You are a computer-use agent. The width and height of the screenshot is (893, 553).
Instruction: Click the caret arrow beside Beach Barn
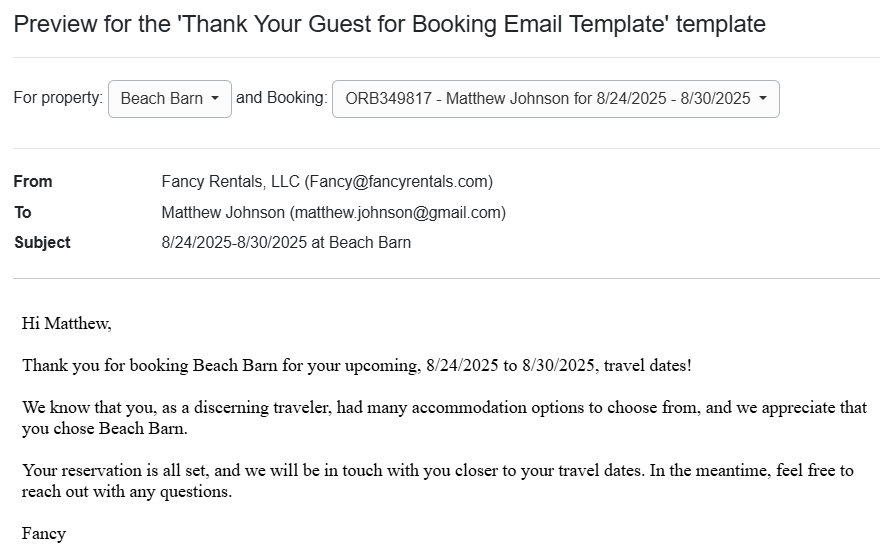pyautogui.click(x=215, y=99)
